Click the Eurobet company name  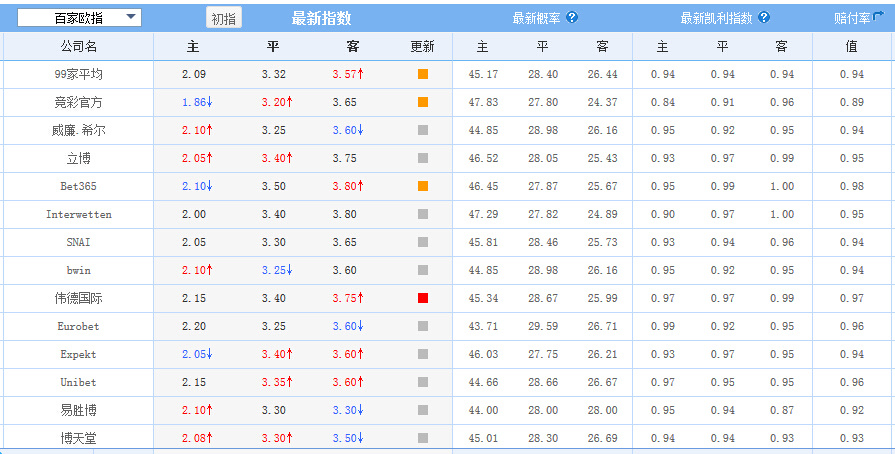79,326
